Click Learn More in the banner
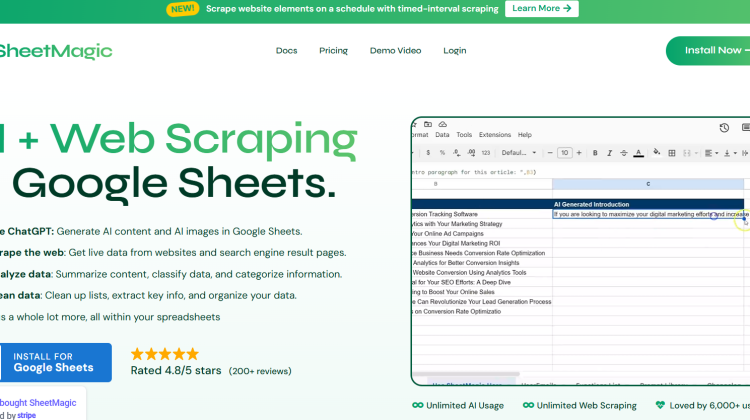Image resolution: width=750 pixels, height=420 pixels. [541, 9]
